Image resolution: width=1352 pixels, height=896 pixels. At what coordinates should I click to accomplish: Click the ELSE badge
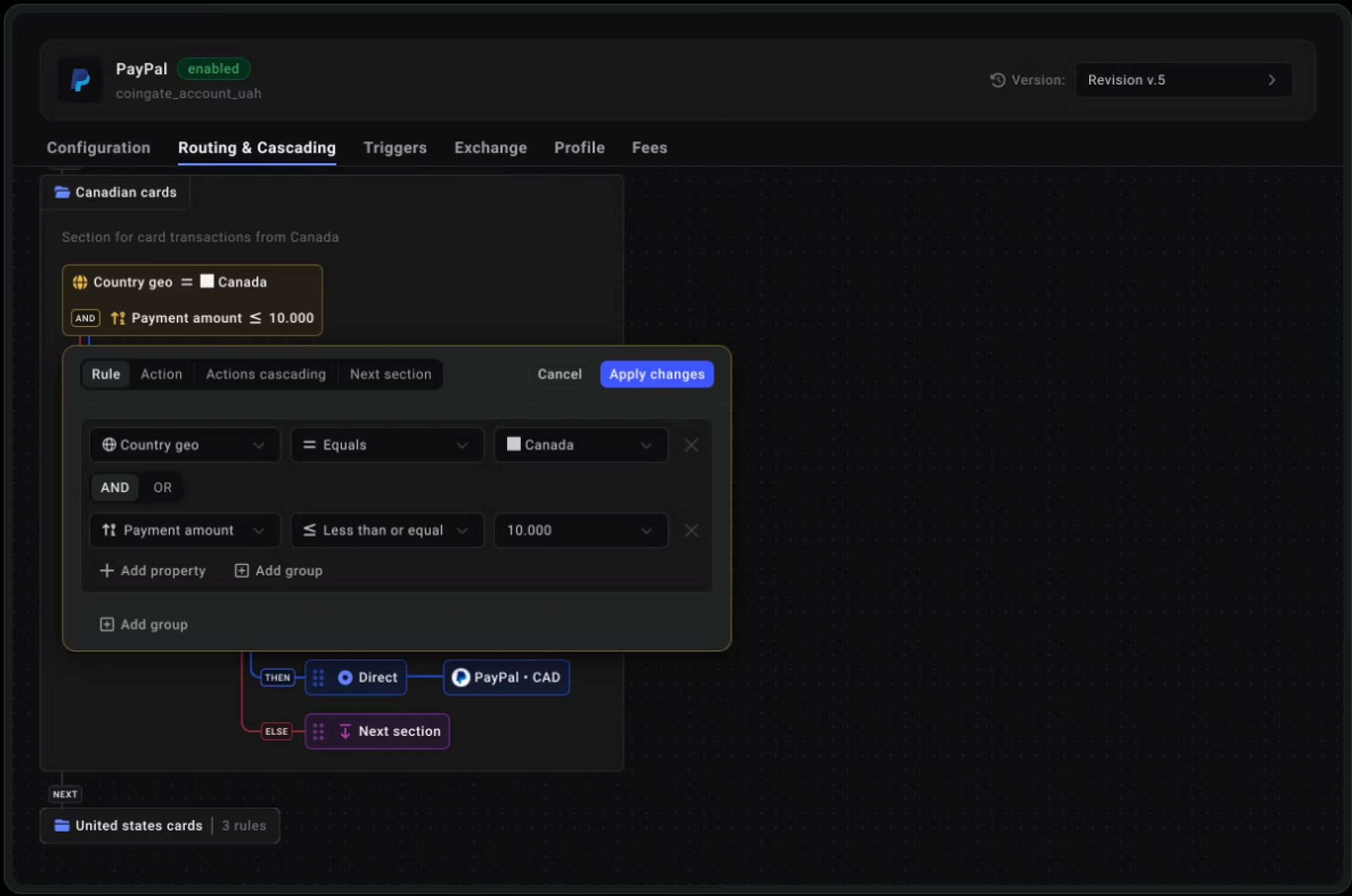[277, 732]
